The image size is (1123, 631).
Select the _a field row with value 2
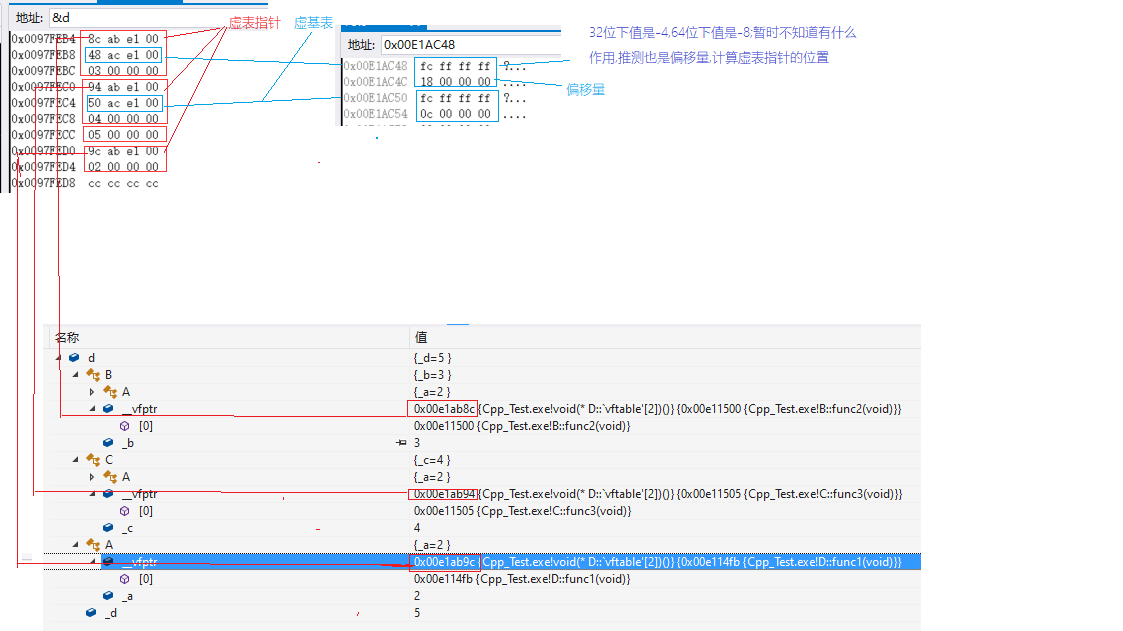(482, 596)
